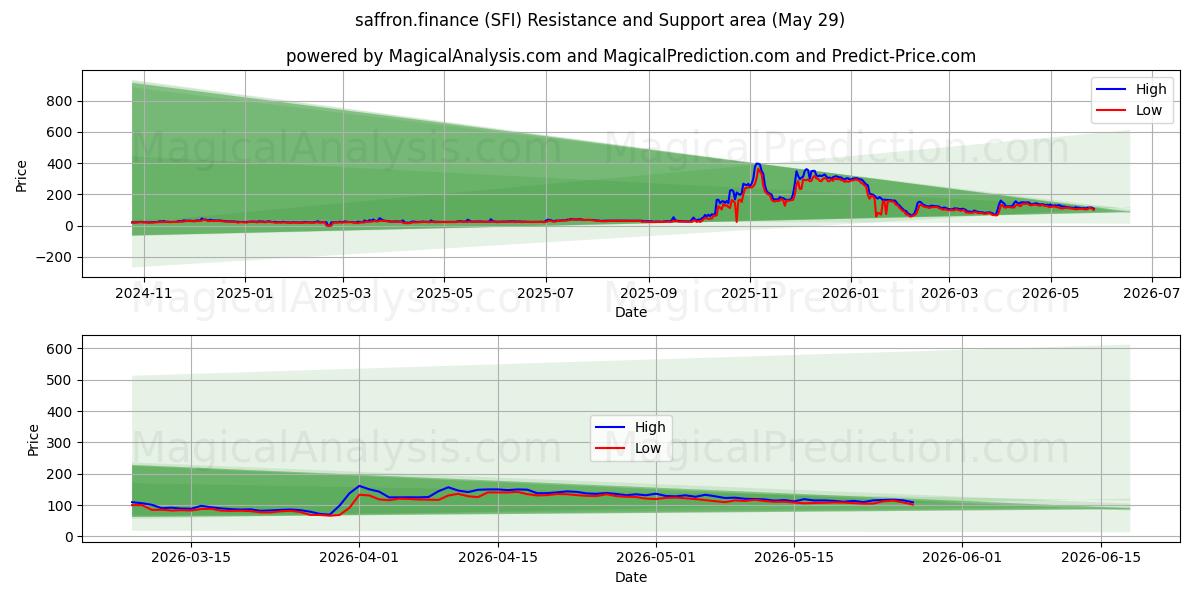1200x600 pixels.
Task: Select the 2025-09 date tick label
Action: tap(649, 294)
